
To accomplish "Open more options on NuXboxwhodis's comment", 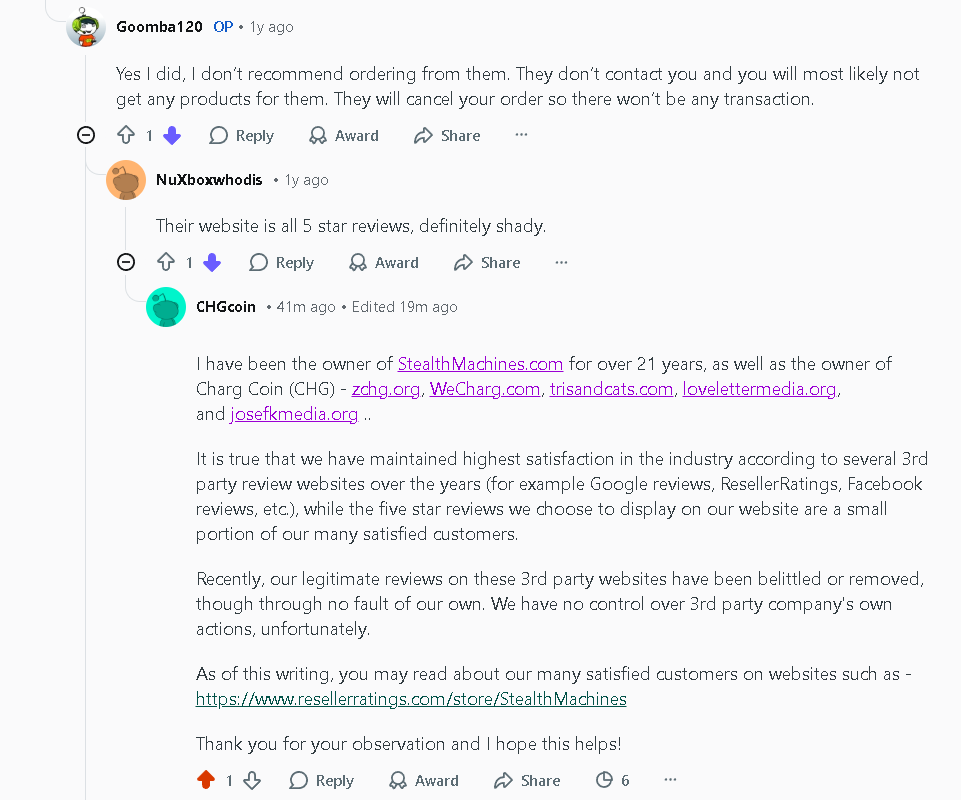I will coord(561,262).
